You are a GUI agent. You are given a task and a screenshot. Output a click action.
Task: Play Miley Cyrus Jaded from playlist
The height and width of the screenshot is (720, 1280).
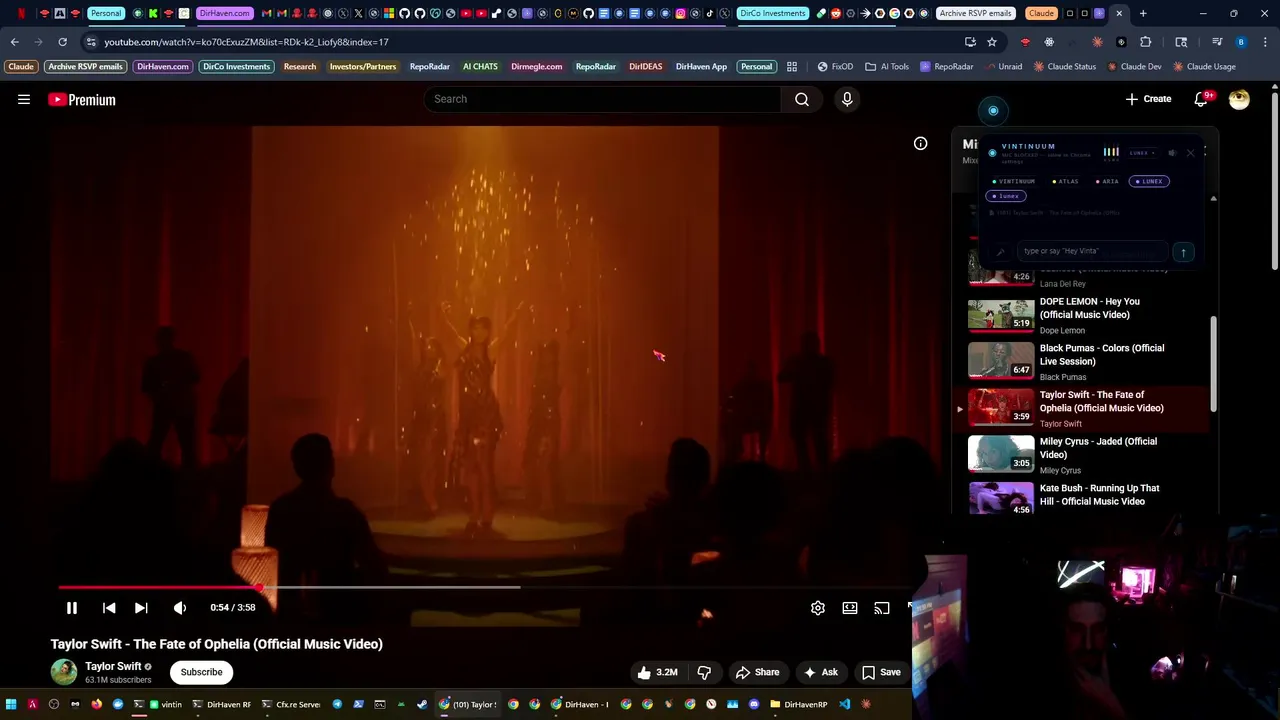tap(1085, 455)
